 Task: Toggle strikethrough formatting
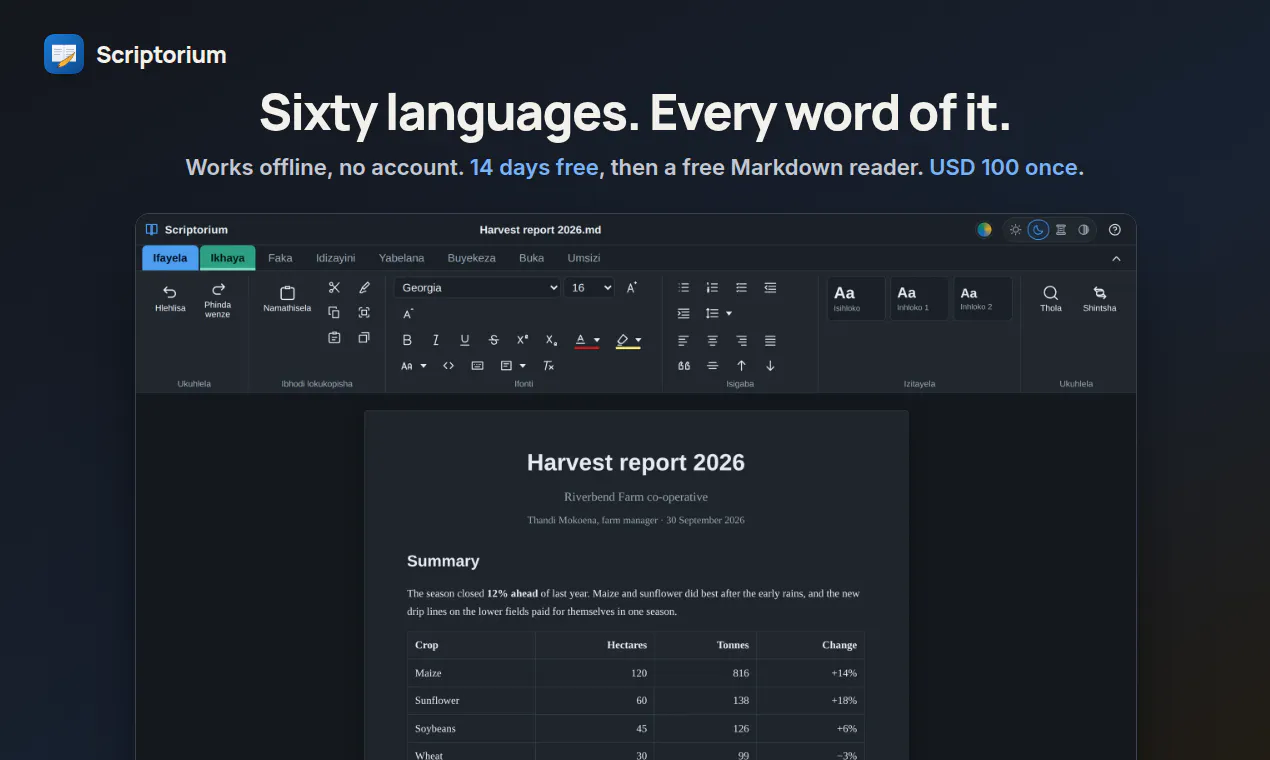coord(493,340)
